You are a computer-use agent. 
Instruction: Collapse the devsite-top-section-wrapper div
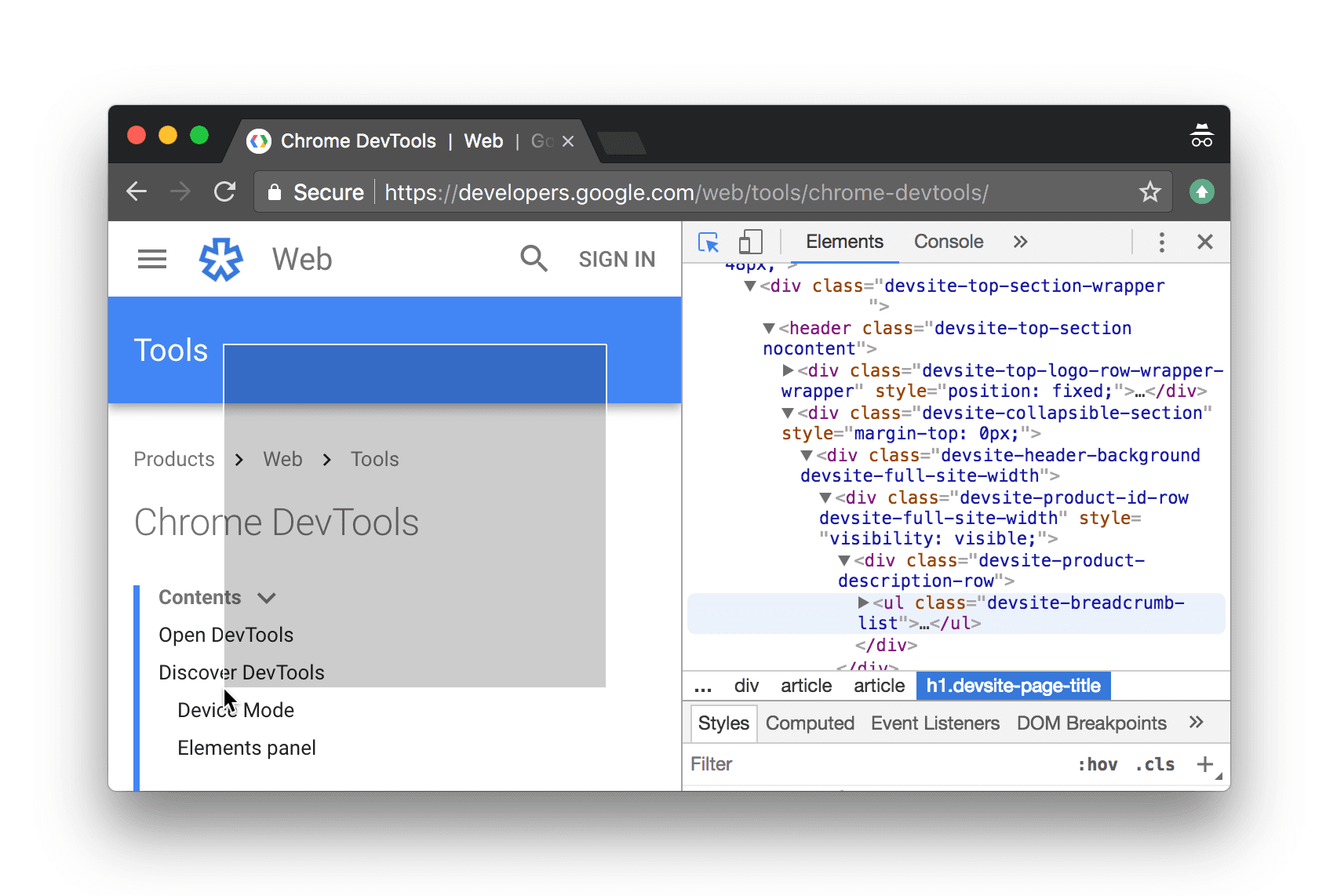coord(749,286)
